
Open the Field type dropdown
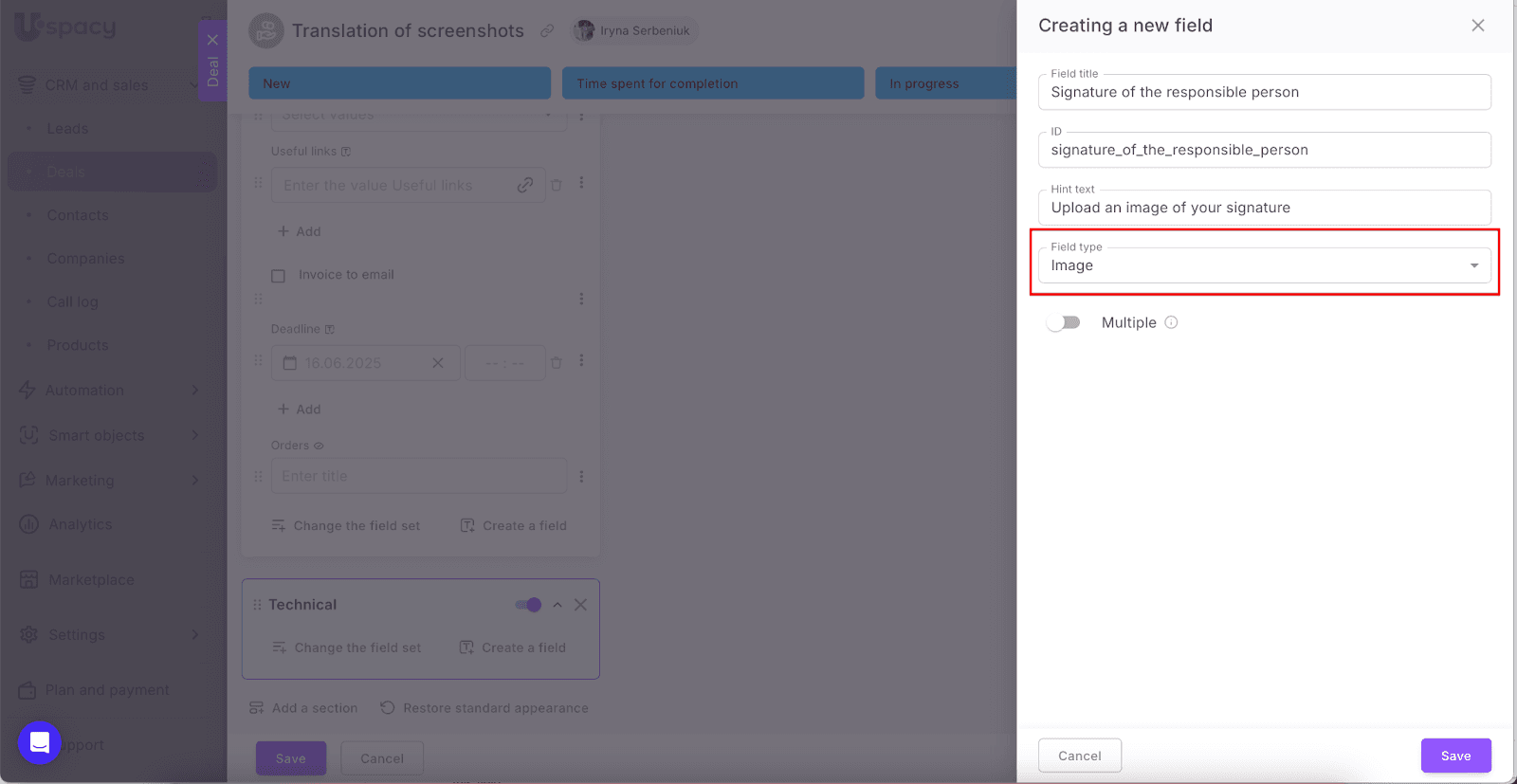[1264, 265]
